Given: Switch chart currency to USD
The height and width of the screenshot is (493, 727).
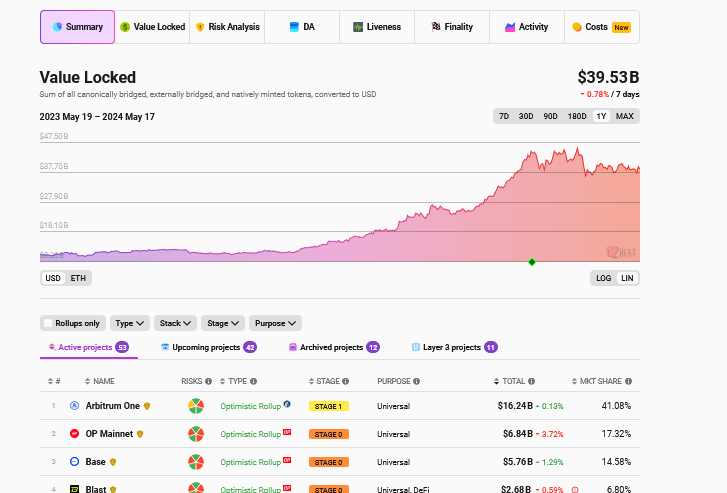Looking at the screenshot, I should [x=53, y=278].
